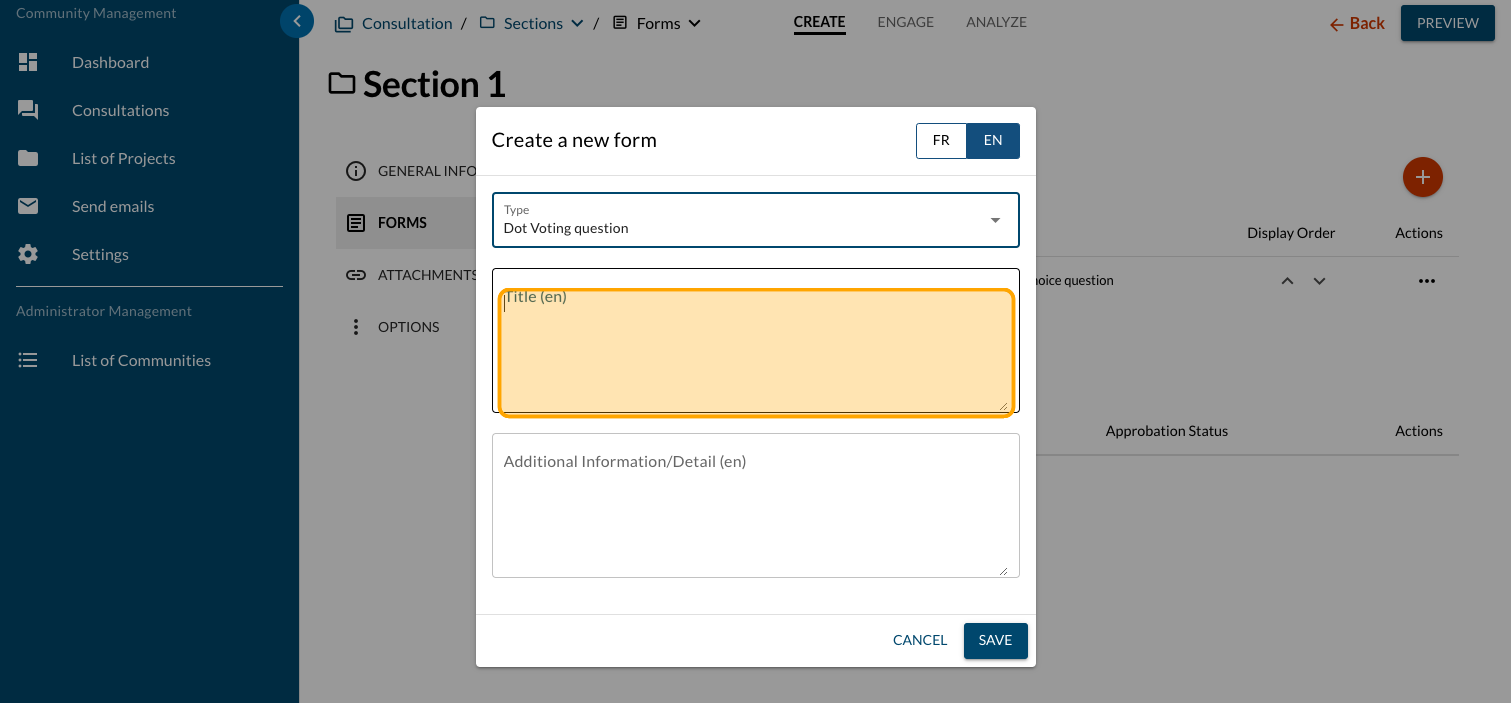Screen dimensions: 1511x703
Task: Click CANCEL to dismiss the form
Action: tap(919, 640)
